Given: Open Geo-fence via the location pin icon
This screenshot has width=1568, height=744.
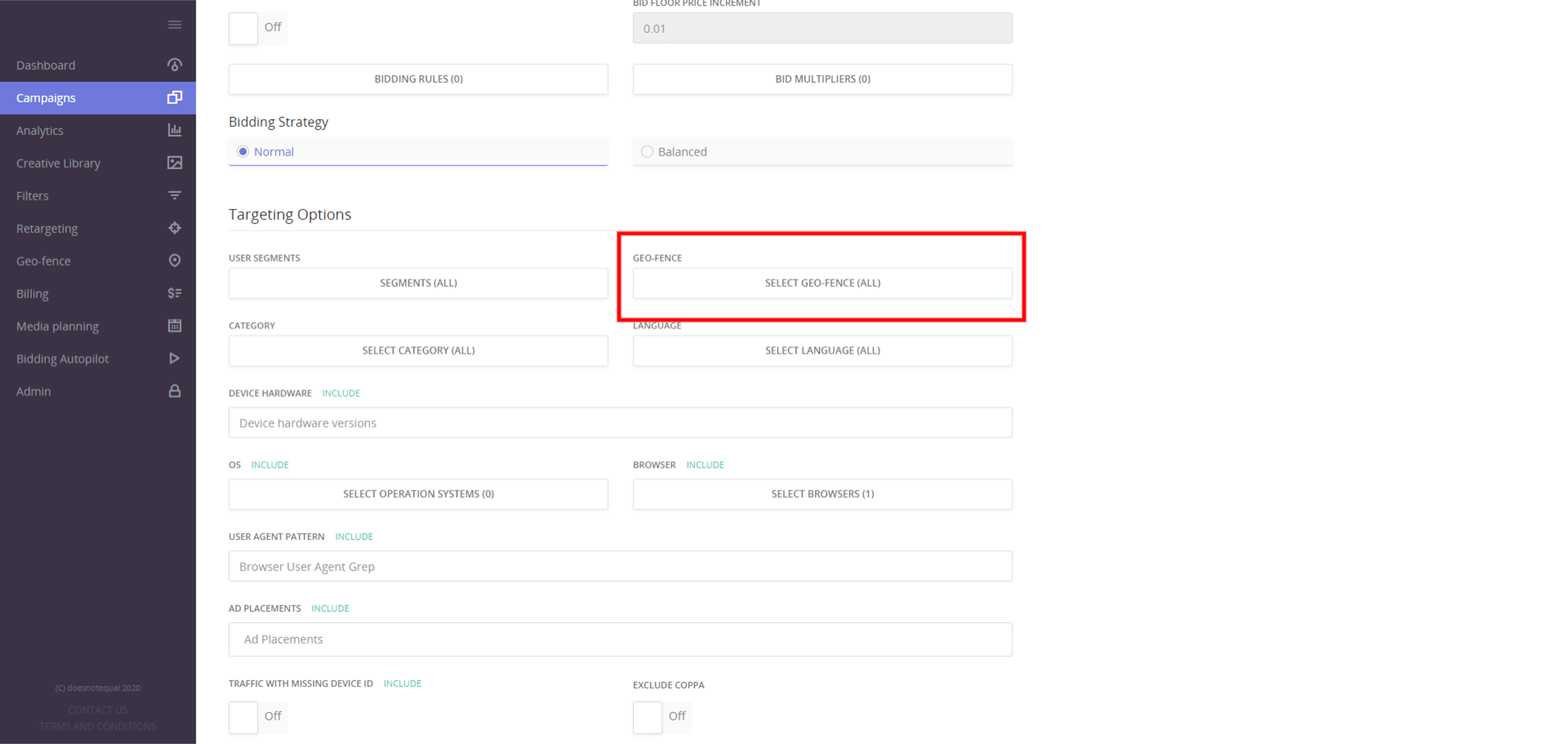Looking at the screenshot, I should point(175,260).
